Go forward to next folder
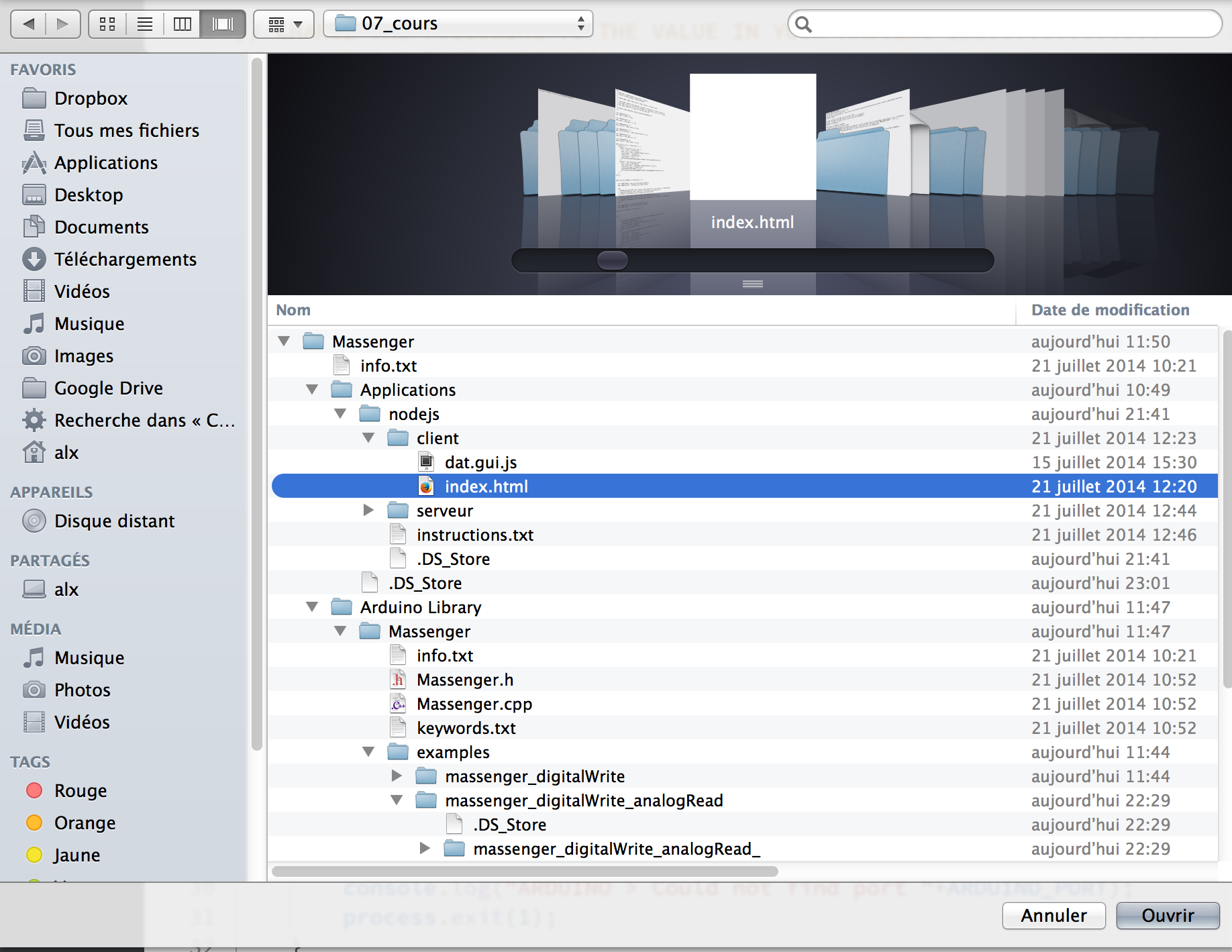1232x952 pixels. 63,25
